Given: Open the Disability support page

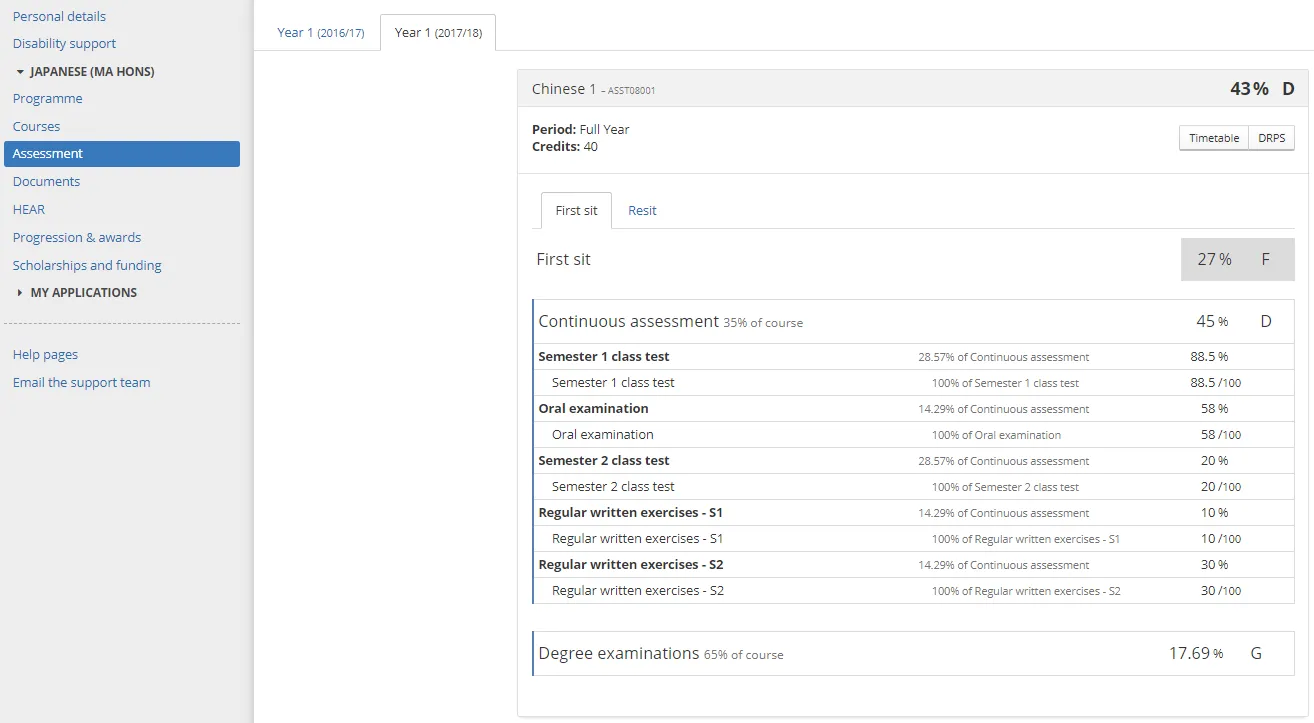Looking at the screenshot, I should pos(63,43).
